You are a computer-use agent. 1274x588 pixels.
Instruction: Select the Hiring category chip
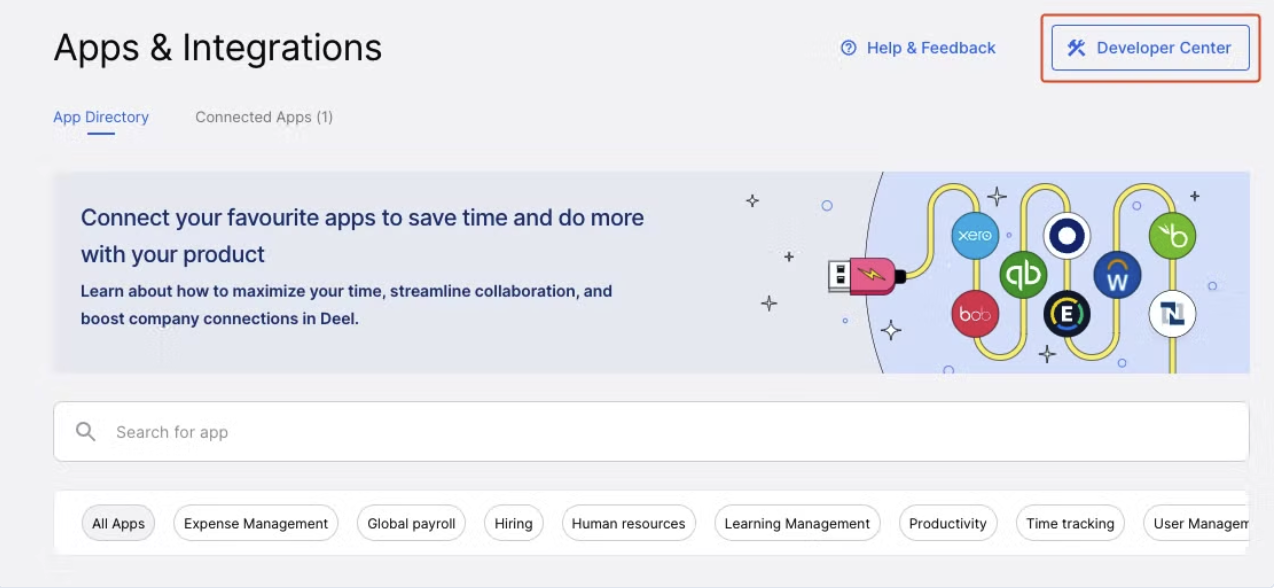click(513, 523)
